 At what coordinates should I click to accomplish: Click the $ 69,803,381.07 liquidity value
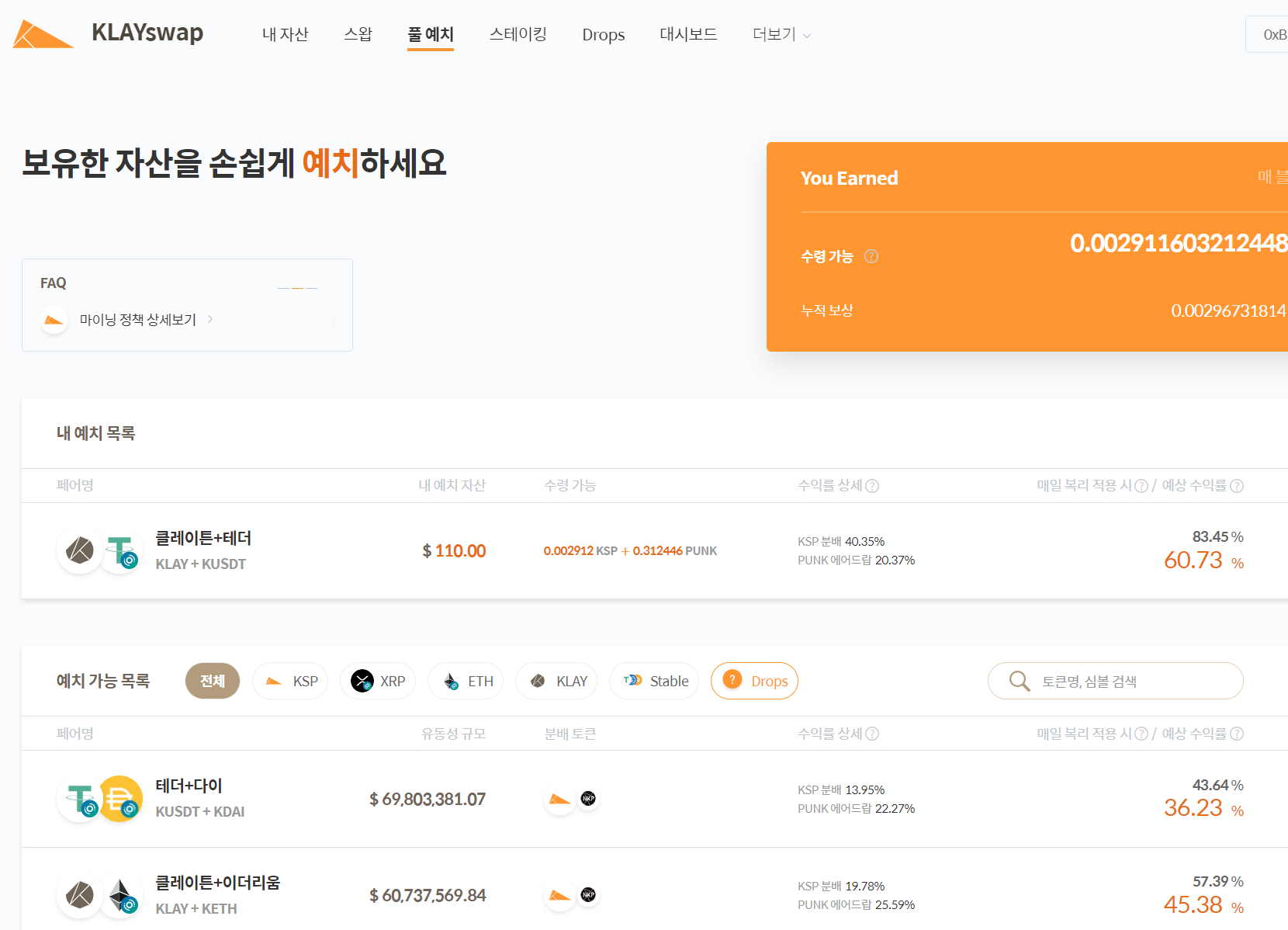428,800
